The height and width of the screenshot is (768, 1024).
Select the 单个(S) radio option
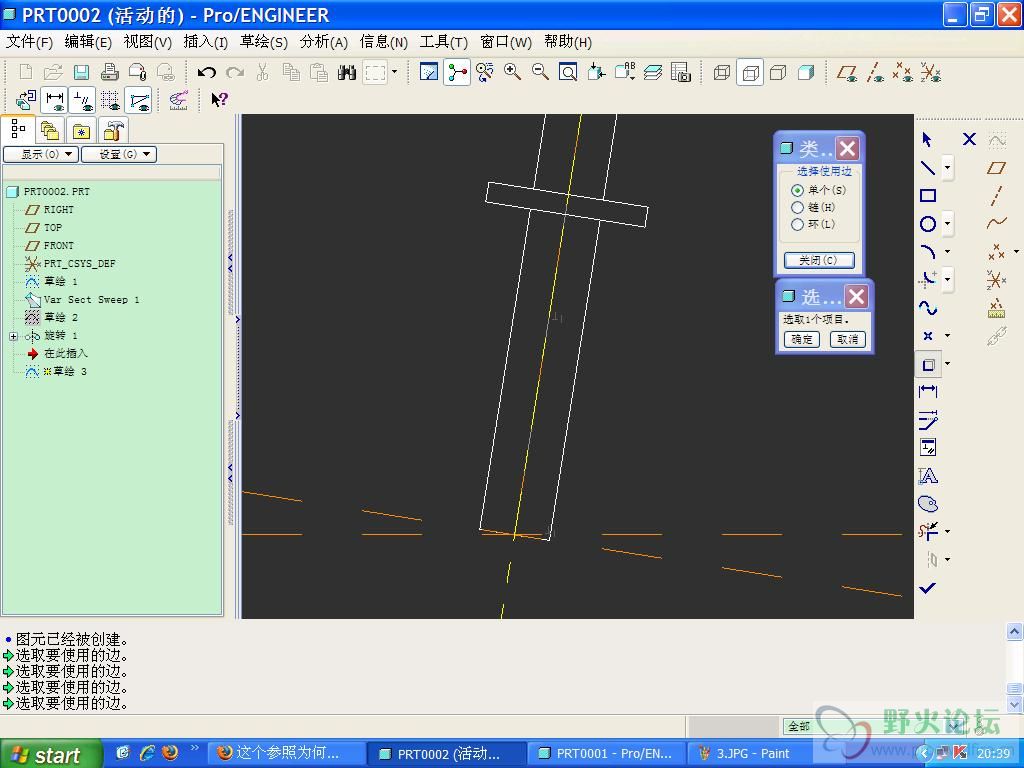pos(798,190)
